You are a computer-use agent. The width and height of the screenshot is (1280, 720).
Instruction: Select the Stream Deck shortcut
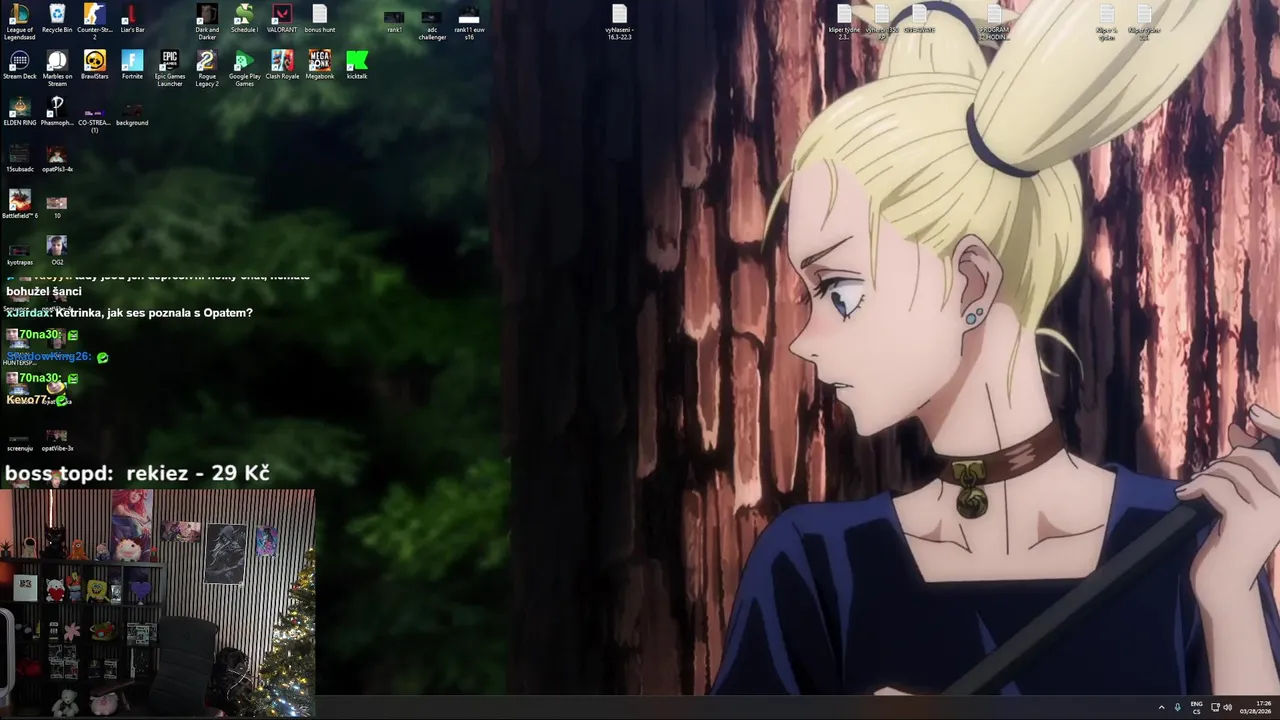pyautogui.click(x=19, y=65)
